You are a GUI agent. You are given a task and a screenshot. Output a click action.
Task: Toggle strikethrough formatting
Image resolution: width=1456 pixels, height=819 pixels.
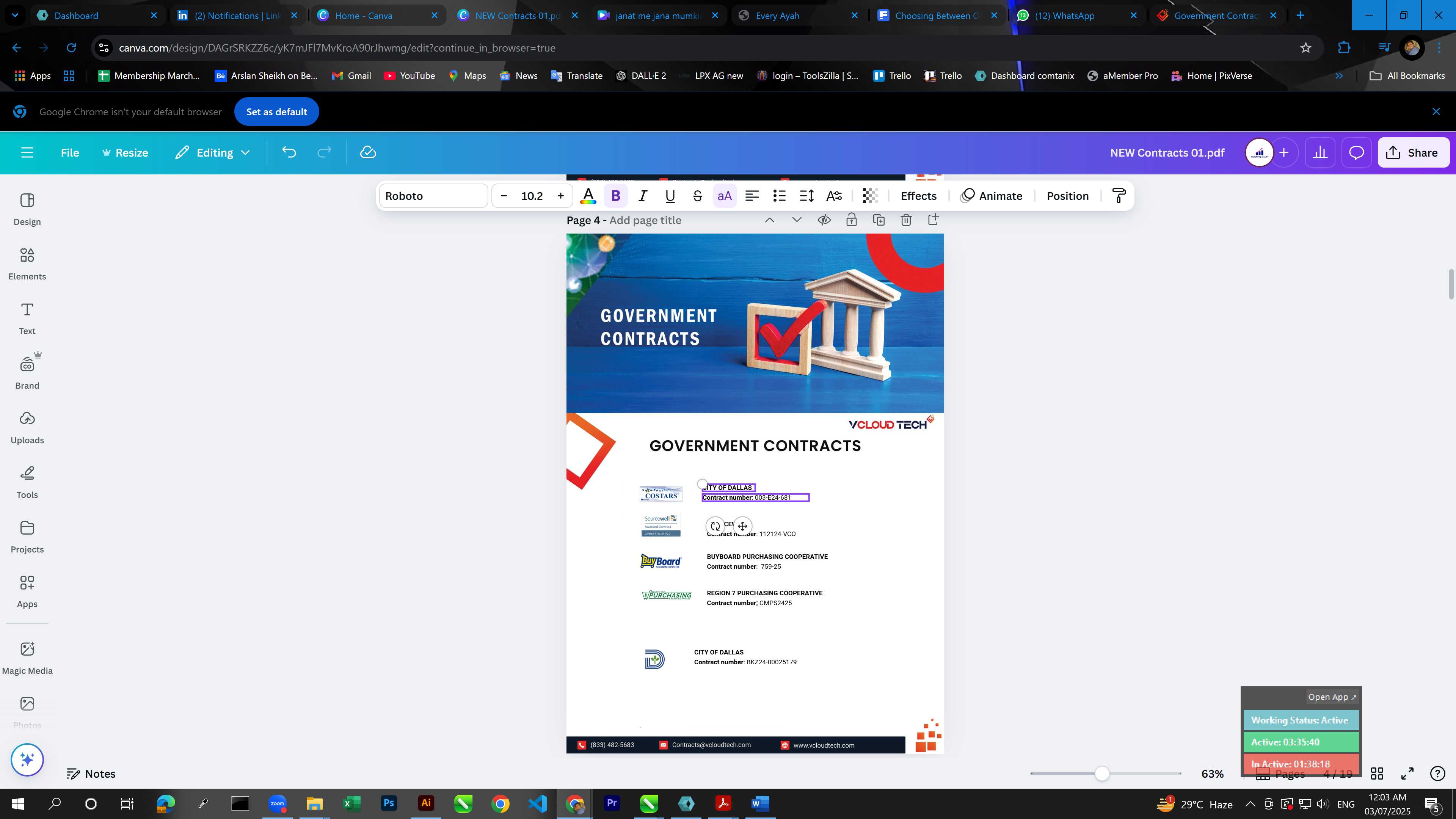698,196
